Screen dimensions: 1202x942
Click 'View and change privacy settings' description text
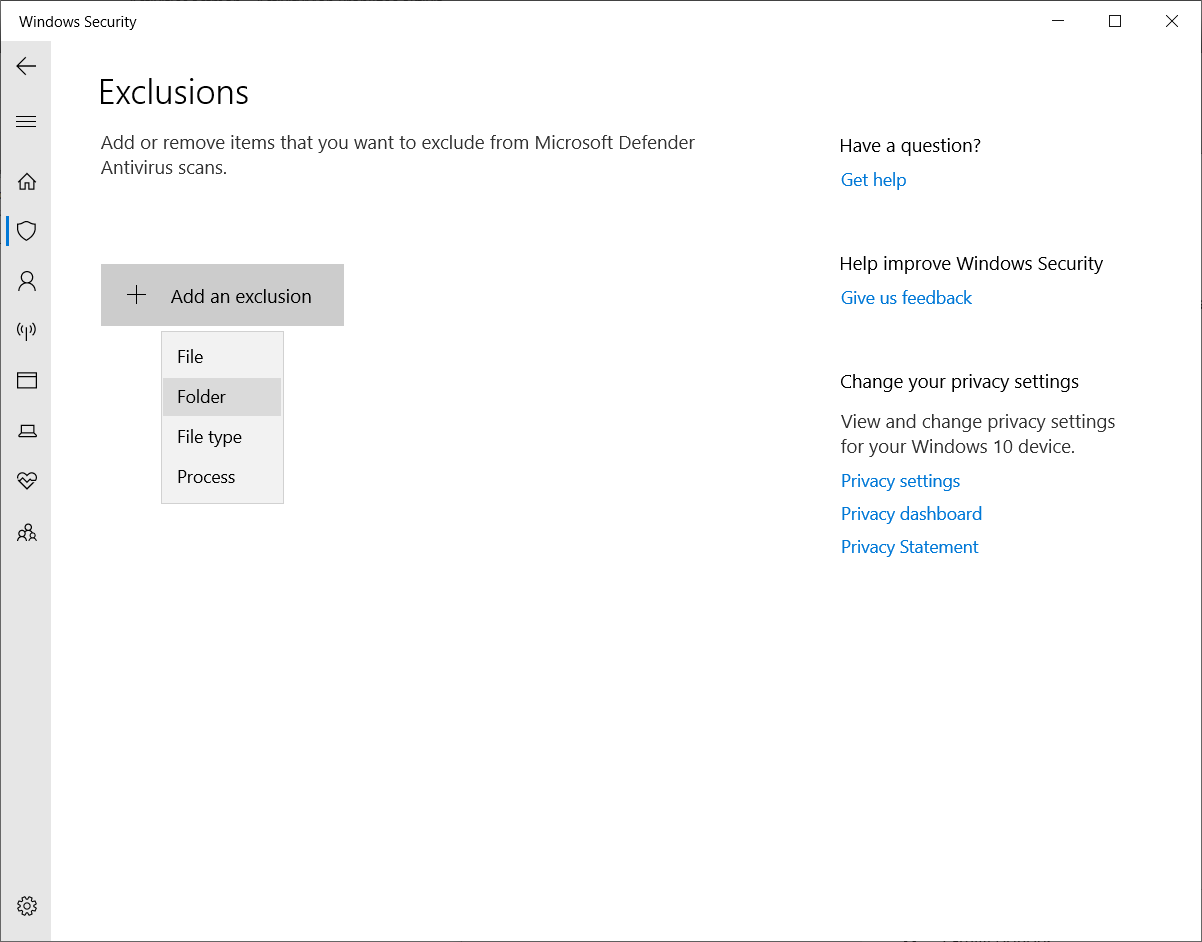pos(978,434)
